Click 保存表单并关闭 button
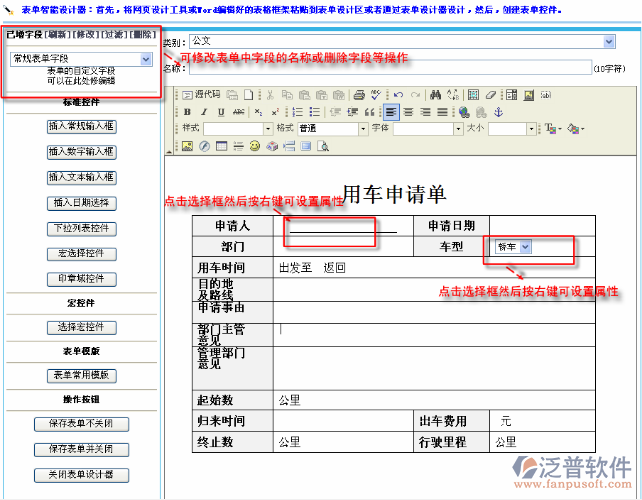Image resolution: width=642 pixels, height=500 pixels. (81, 449)
